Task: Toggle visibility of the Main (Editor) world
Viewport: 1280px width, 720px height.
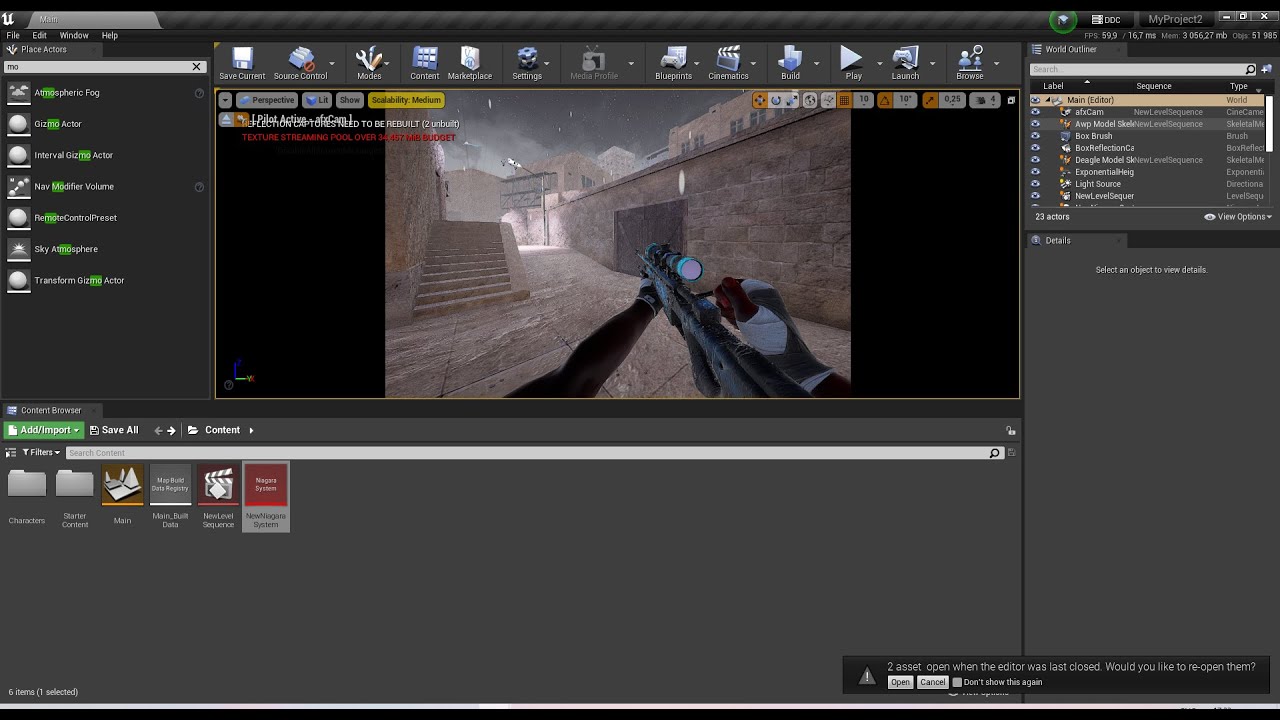Action: click(x=1035, y=100)
